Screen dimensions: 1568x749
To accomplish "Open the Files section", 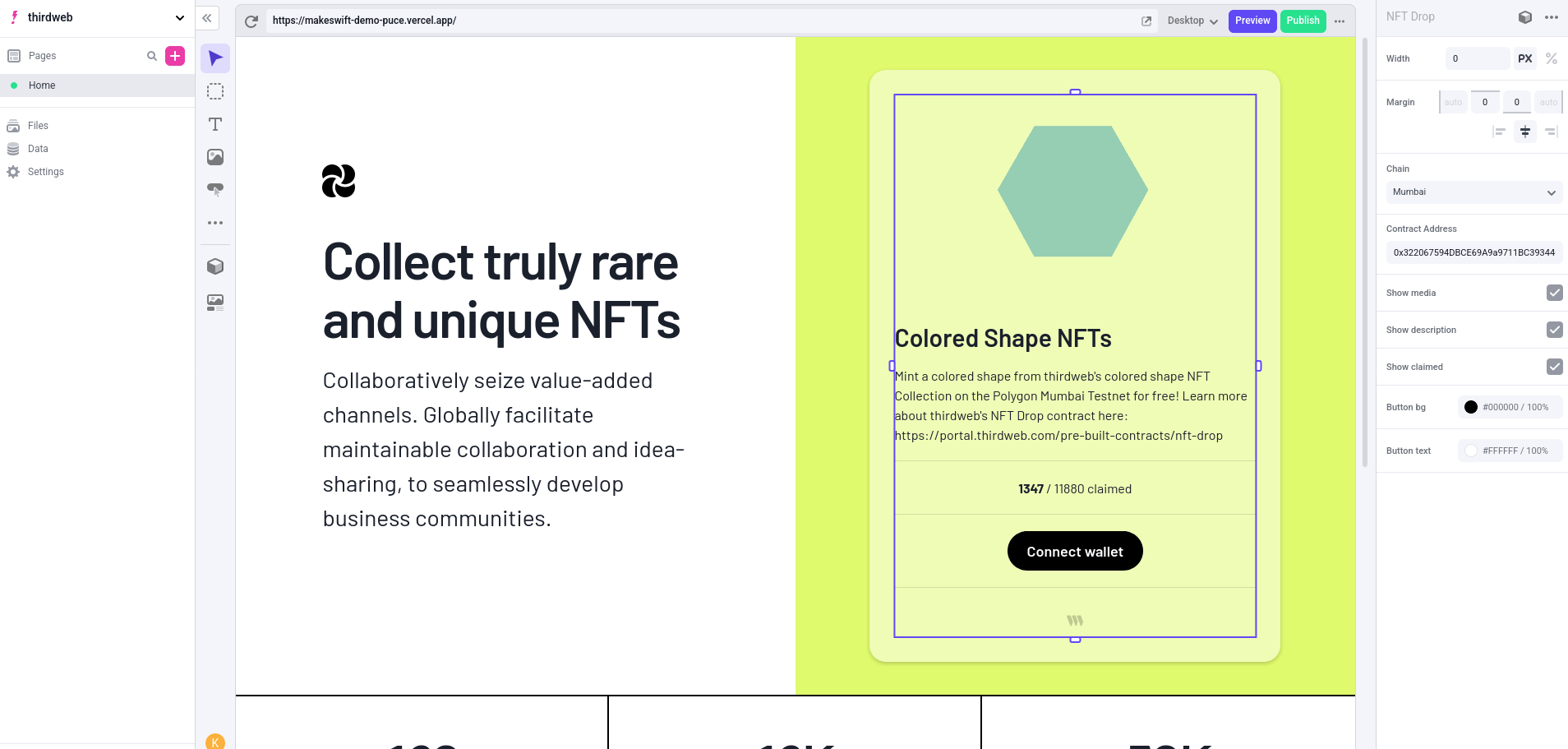I will [38, 126].
